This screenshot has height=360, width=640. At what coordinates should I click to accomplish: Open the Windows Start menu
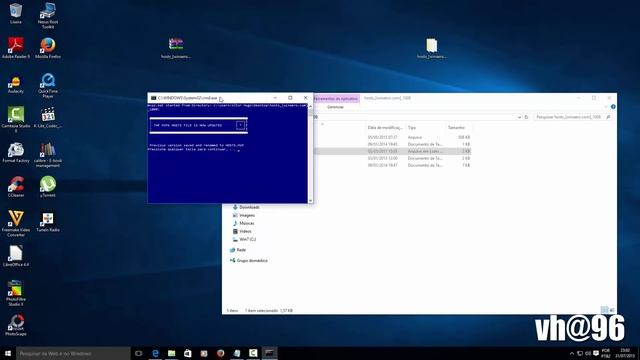(8, 353)
